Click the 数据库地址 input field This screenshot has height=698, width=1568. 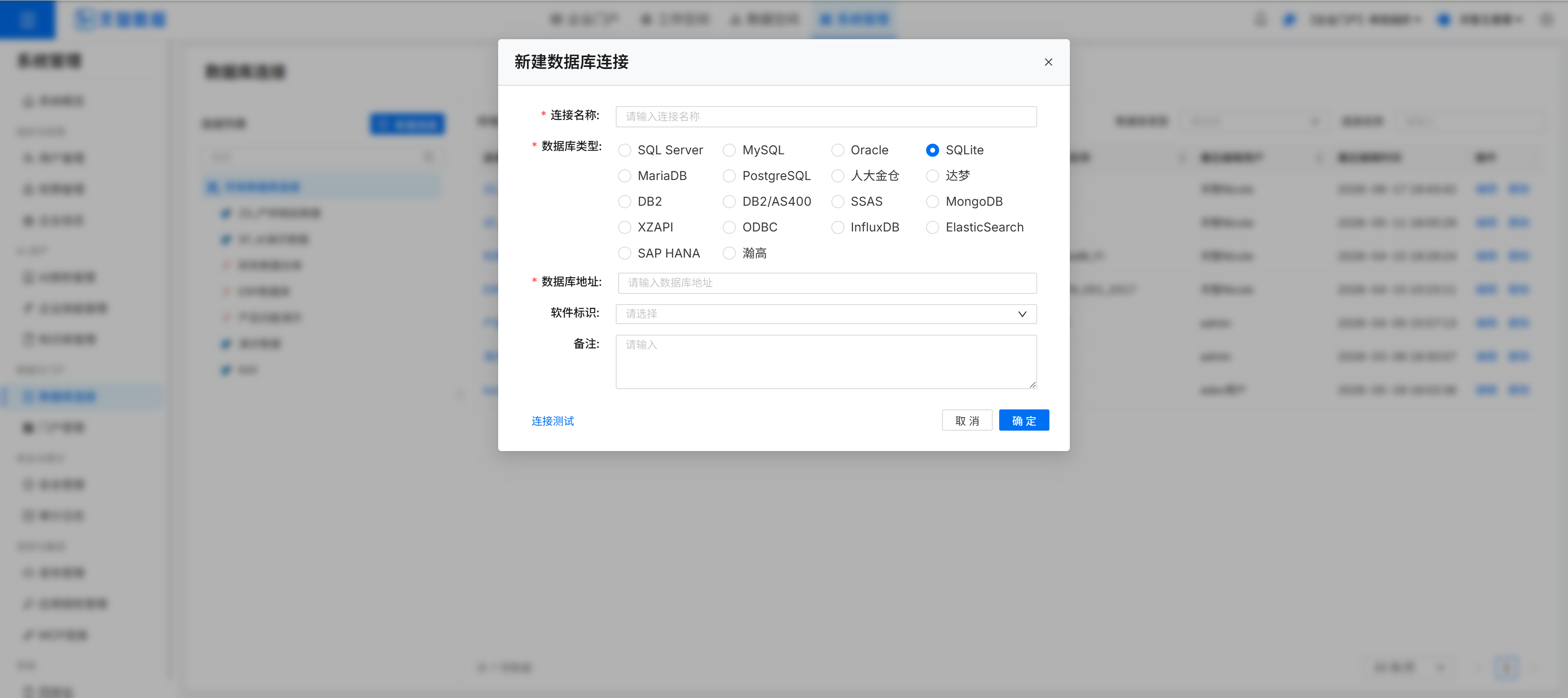pyautogui.click(x=827, y=283)
